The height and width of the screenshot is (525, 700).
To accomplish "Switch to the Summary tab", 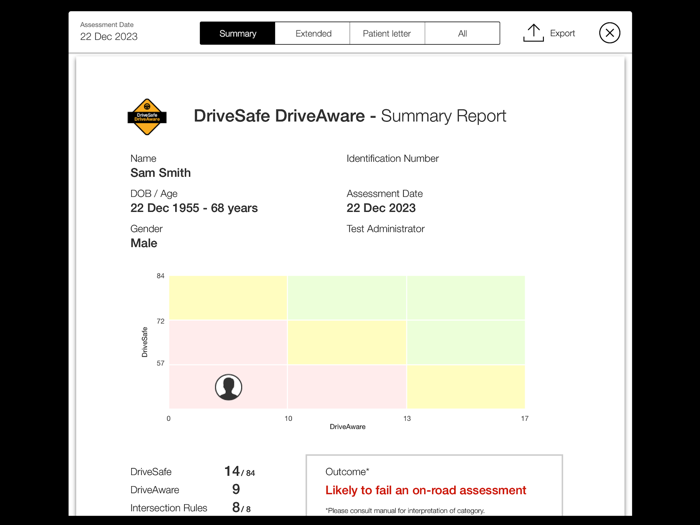I will (238, 33).
